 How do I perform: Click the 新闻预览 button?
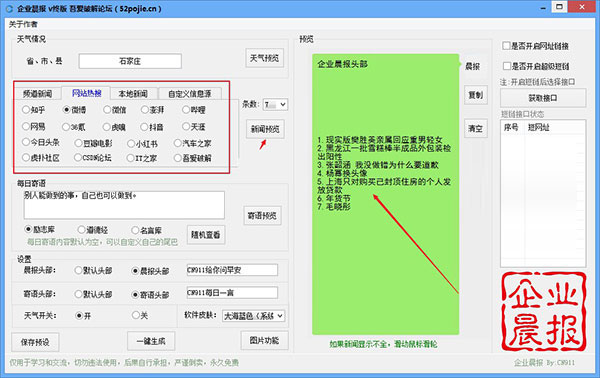265,129
